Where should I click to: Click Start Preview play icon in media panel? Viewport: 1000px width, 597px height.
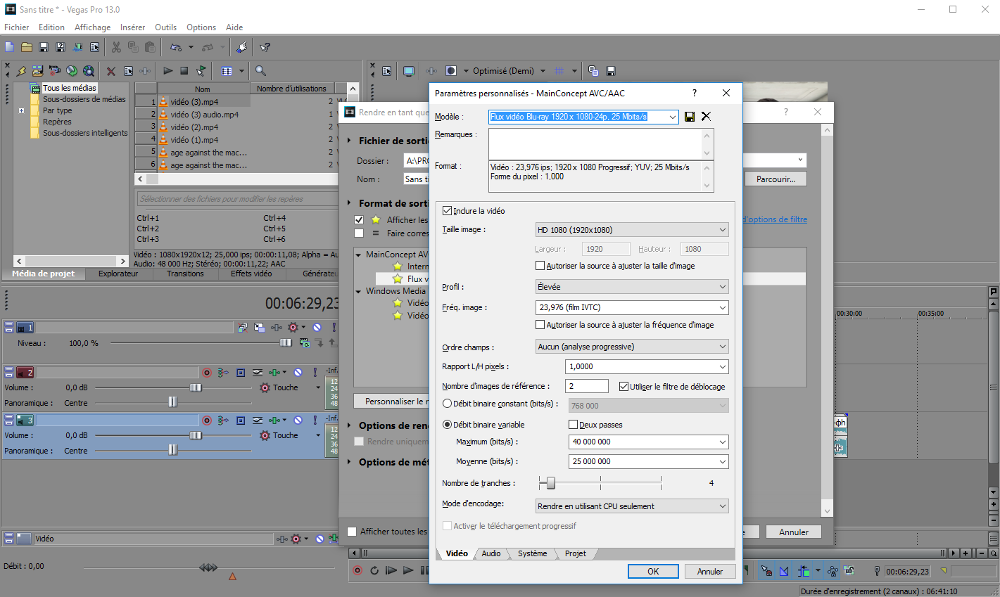168,71
